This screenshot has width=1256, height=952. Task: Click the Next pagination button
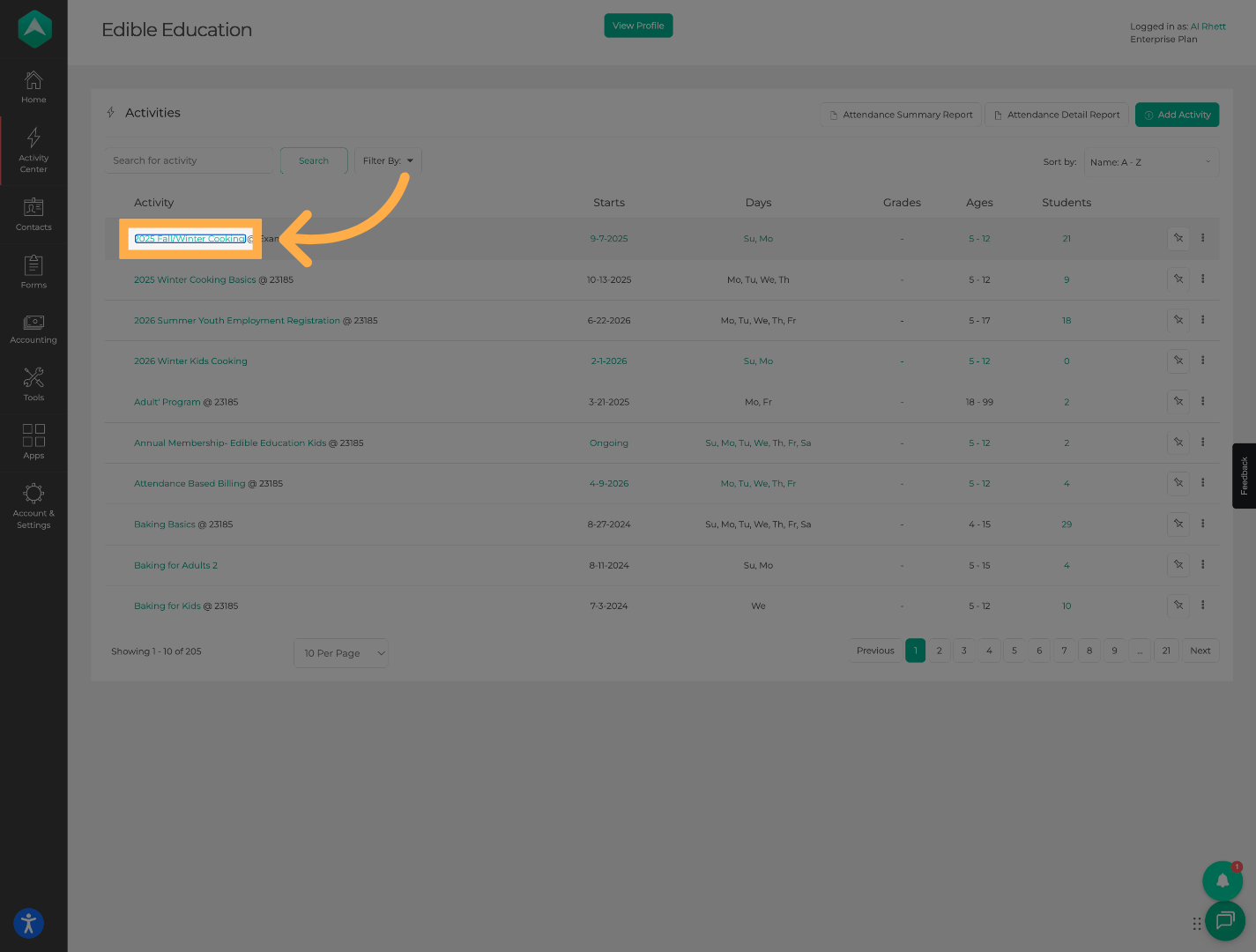(1200, 651)
